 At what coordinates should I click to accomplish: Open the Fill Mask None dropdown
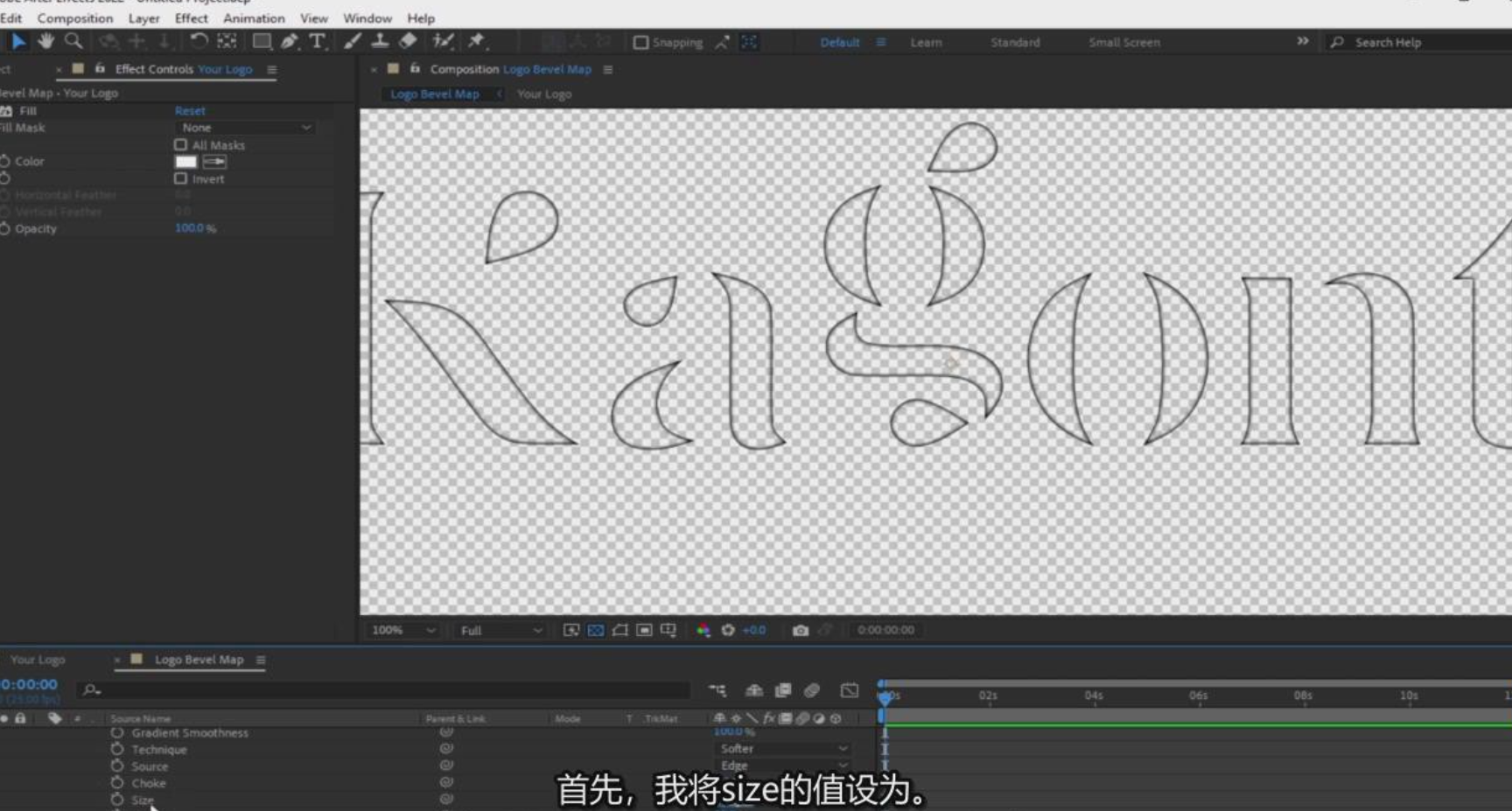(245, 128)
